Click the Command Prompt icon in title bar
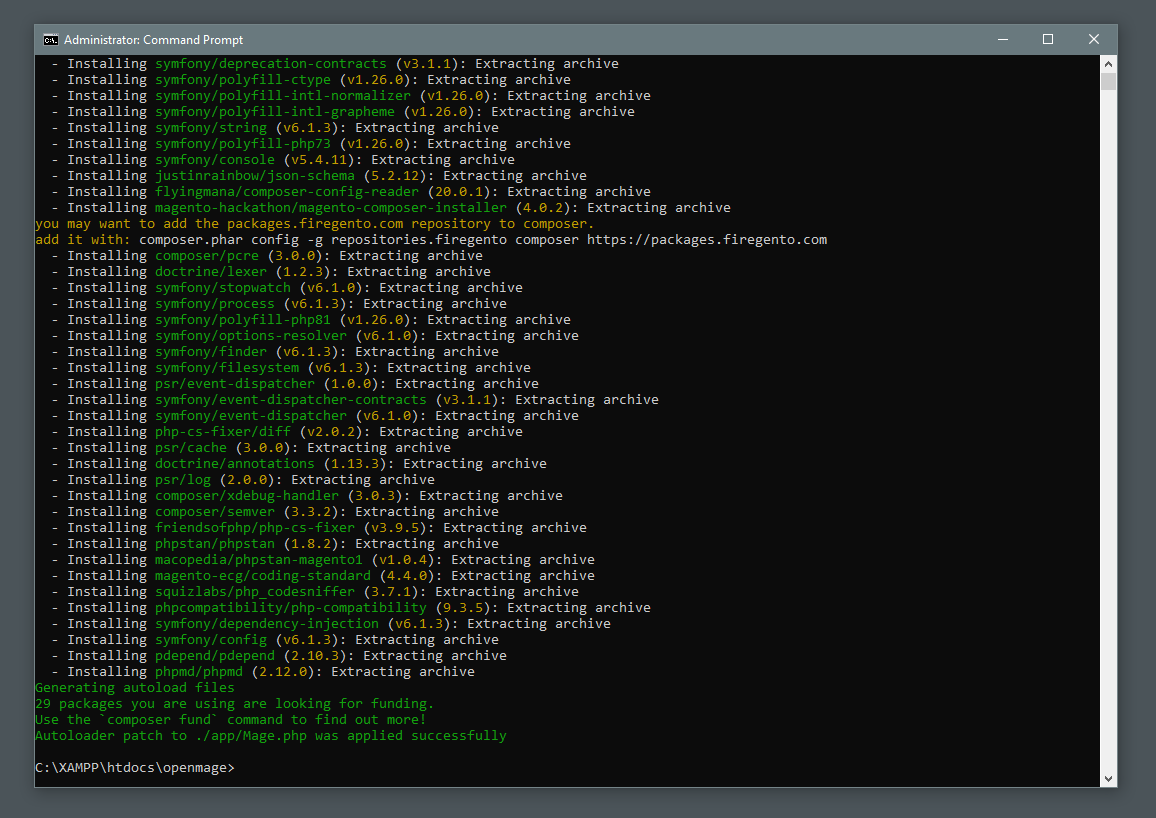The image size is (1156, 818). coord(50,40)
